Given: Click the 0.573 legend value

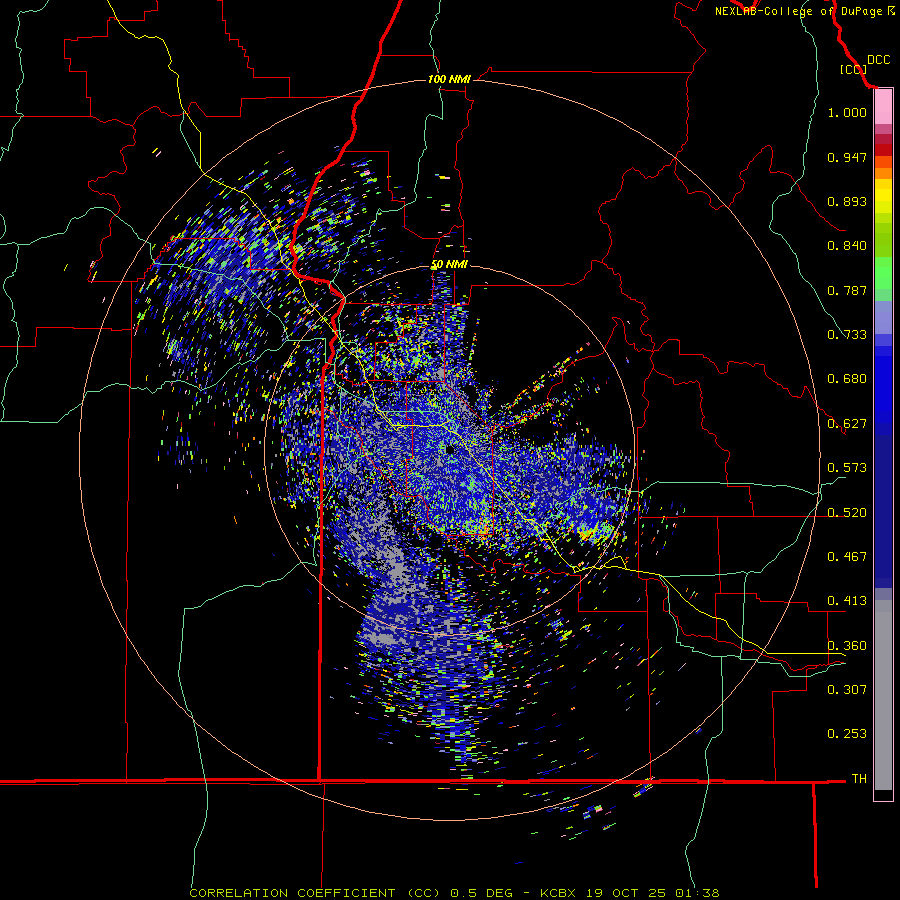Looking at the screenshot, I should pos(847,468).
